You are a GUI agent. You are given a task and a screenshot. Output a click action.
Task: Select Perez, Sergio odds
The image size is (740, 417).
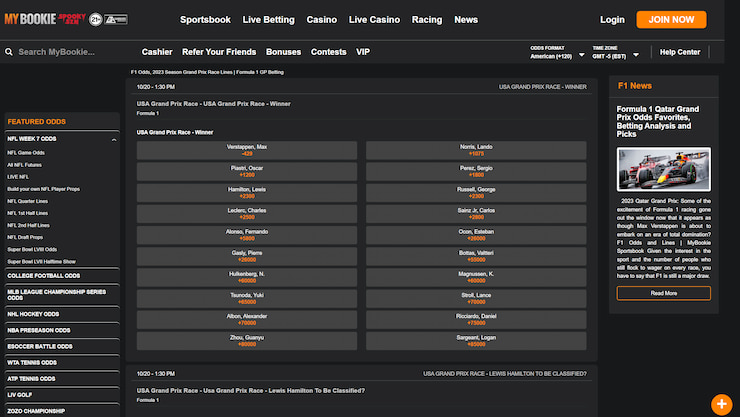(x=476, y=171)
